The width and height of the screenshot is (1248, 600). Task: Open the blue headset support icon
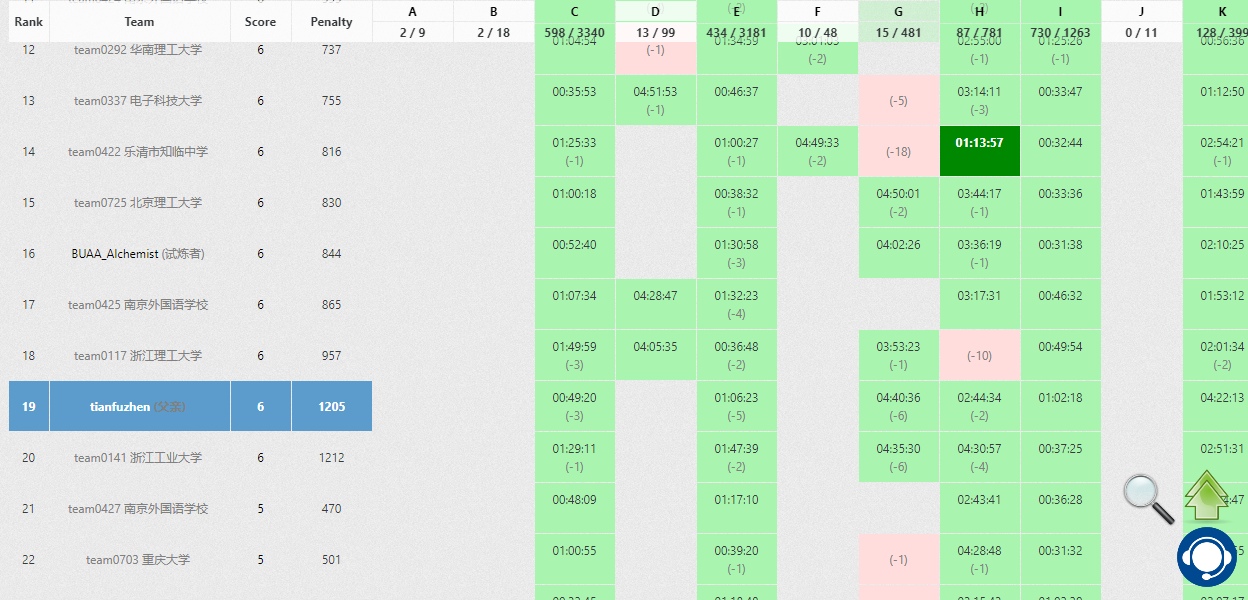pyautogui.click(x=1207, y=556)
